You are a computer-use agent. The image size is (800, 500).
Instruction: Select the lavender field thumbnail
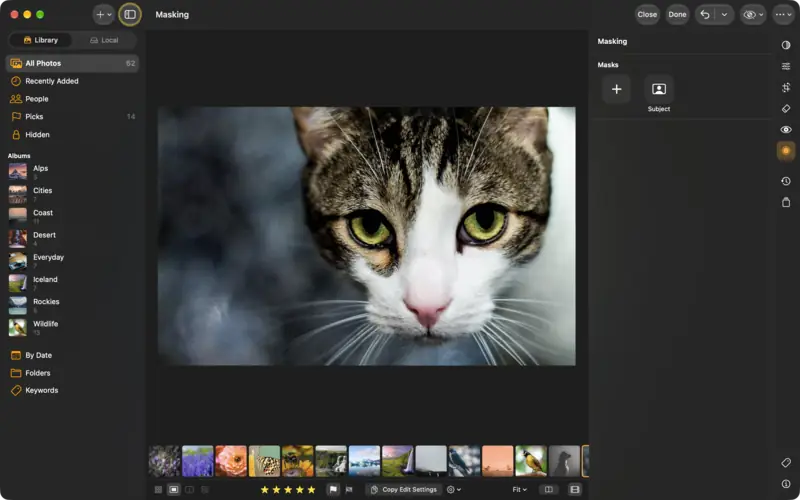click(x=197, y=461)
